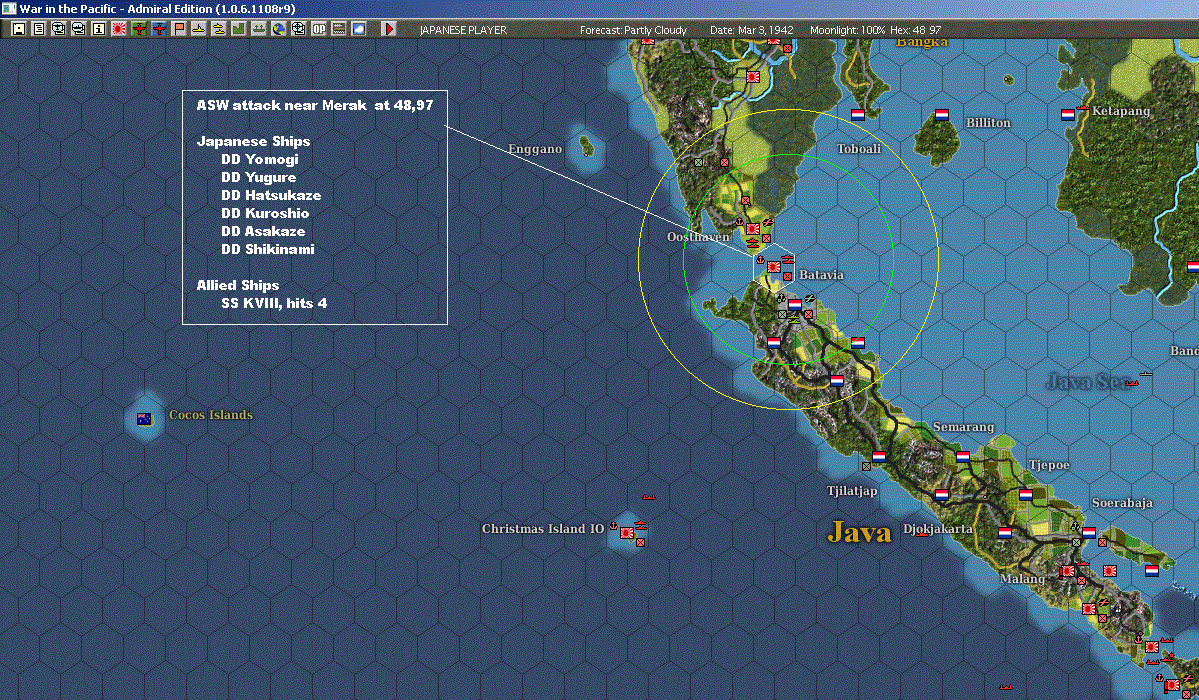1199x700 pixels.
Task: Select the Australian flag base at Cocos Islands
Action: [x=144, y=418]
